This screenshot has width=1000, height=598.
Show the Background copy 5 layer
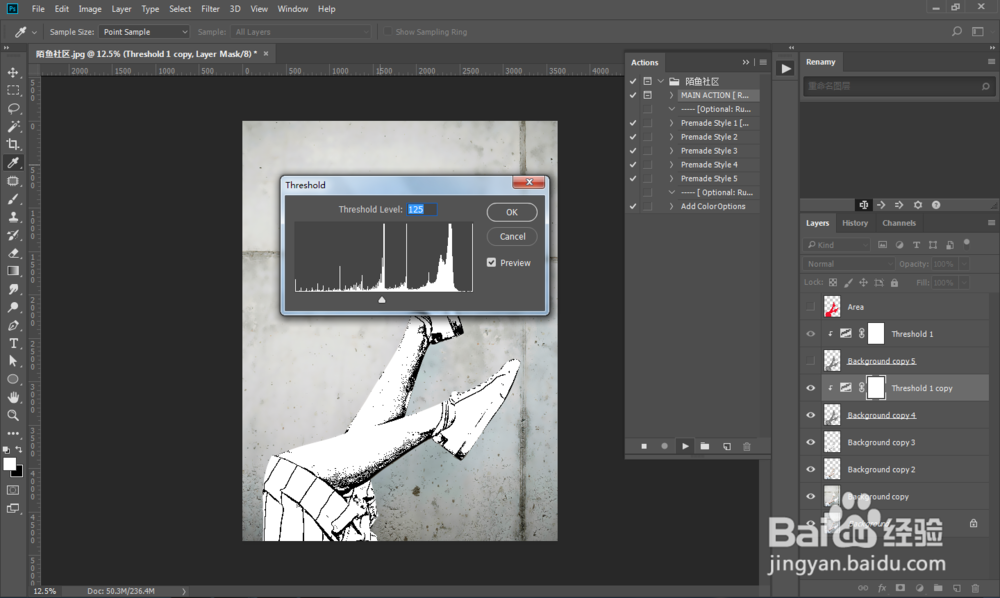[x=811, y=361]
